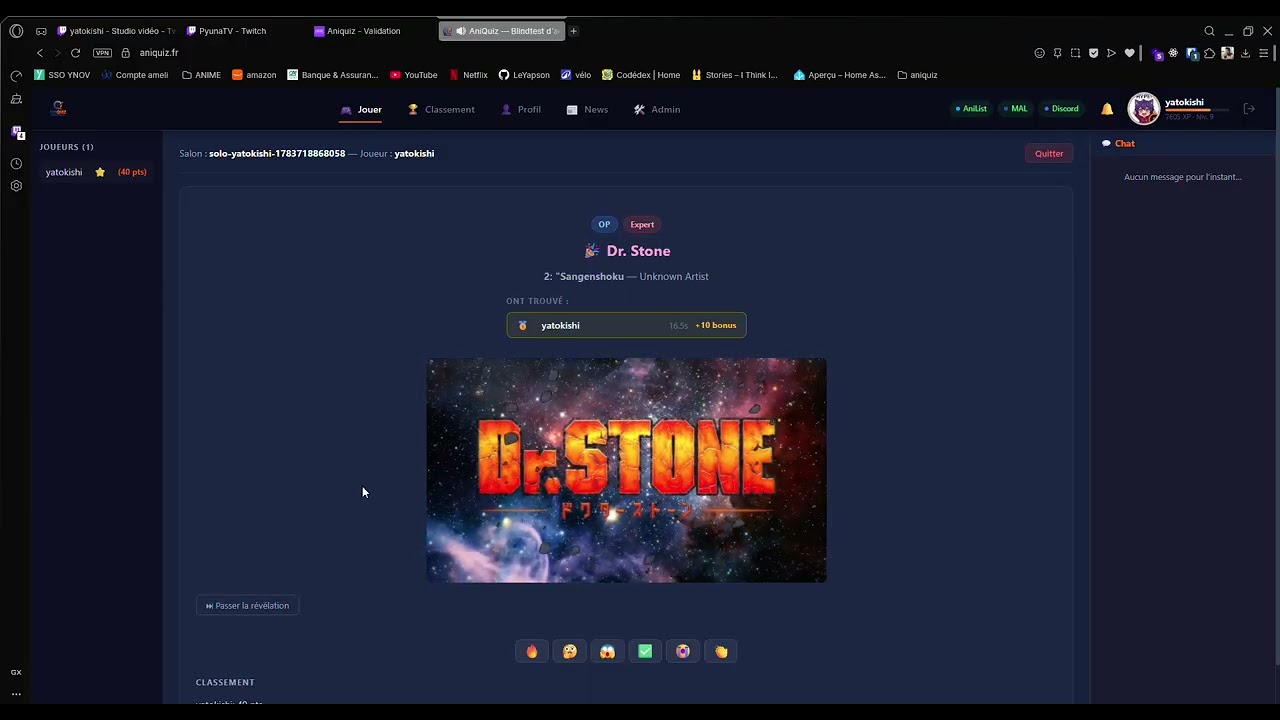Click the Dr. Stone title image
The height and width of the screenshot is (720, 1280).
coord(627,470)
